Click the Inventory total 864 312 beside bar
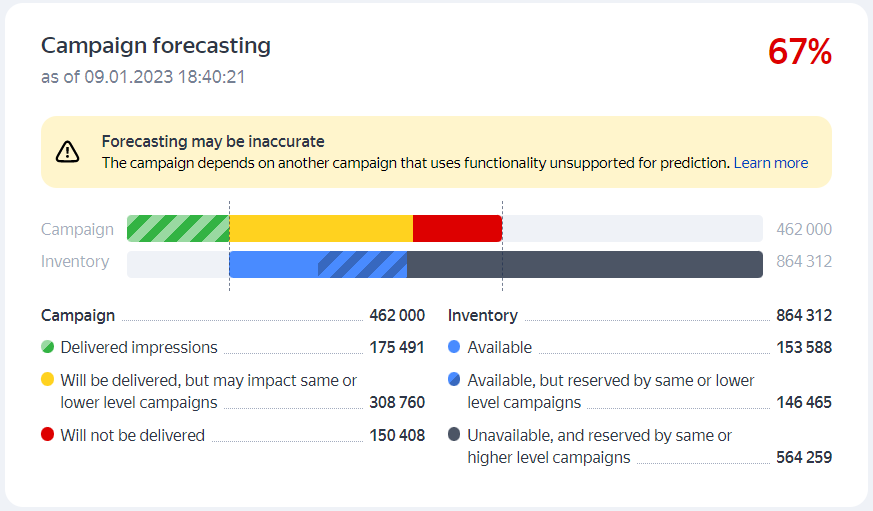The width and height of the screenshot is (873, 511). [804, 262]
